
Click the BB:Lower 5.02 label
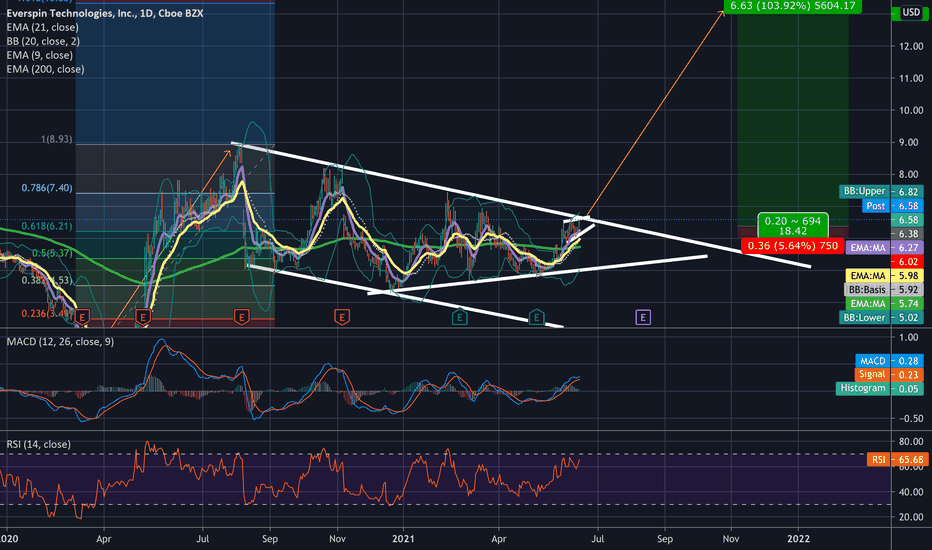(x=881, y=318)
